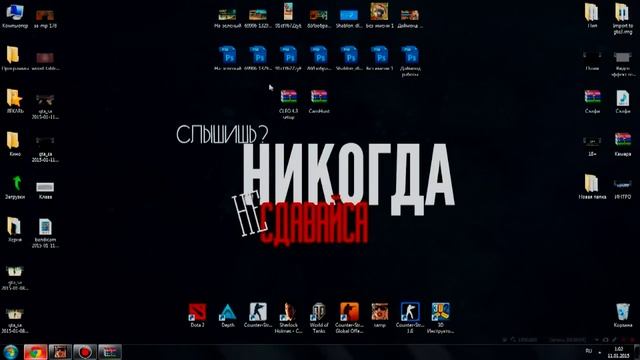The image size is (640, 360).
Task: Select the Скифи archive file
Action: click(x=592, y=102)
